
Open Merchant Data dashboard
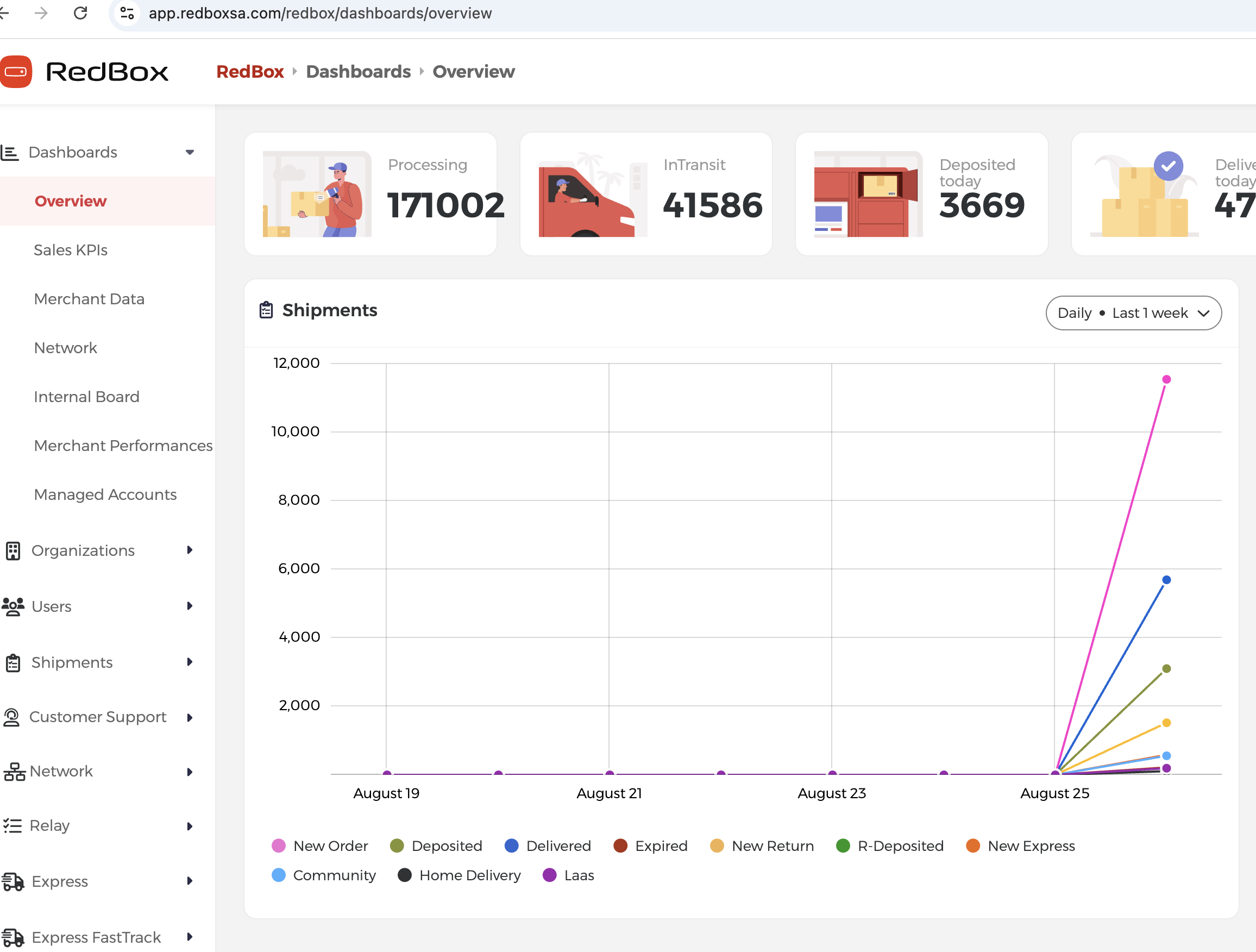(x=89, y=299)
